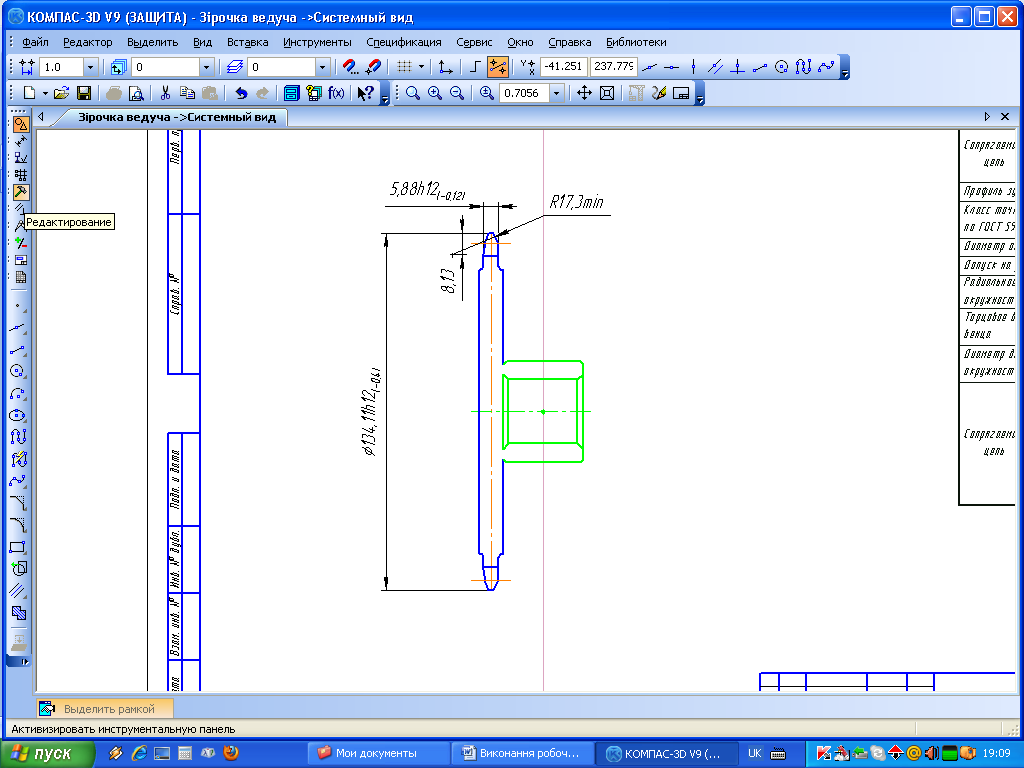Open the grid options dropdown arrow
Screen dimensions: 1024x768
tap(421, 67)
